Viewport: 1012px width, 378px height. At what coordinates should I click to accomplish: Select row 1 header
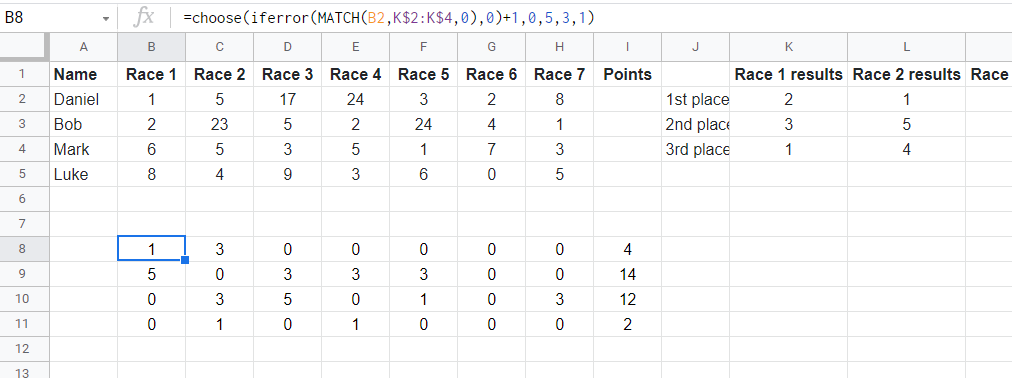[25, 74]
